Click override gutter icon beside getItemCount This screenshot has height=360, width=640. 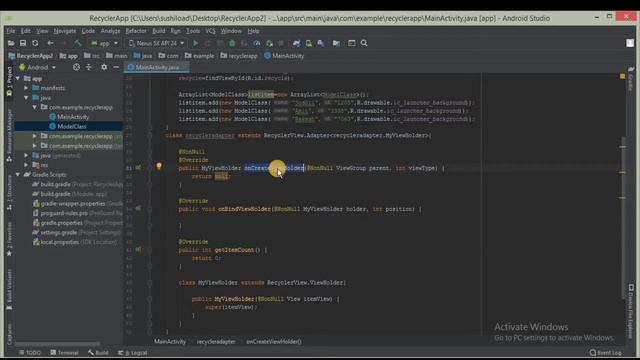(138, 249)
